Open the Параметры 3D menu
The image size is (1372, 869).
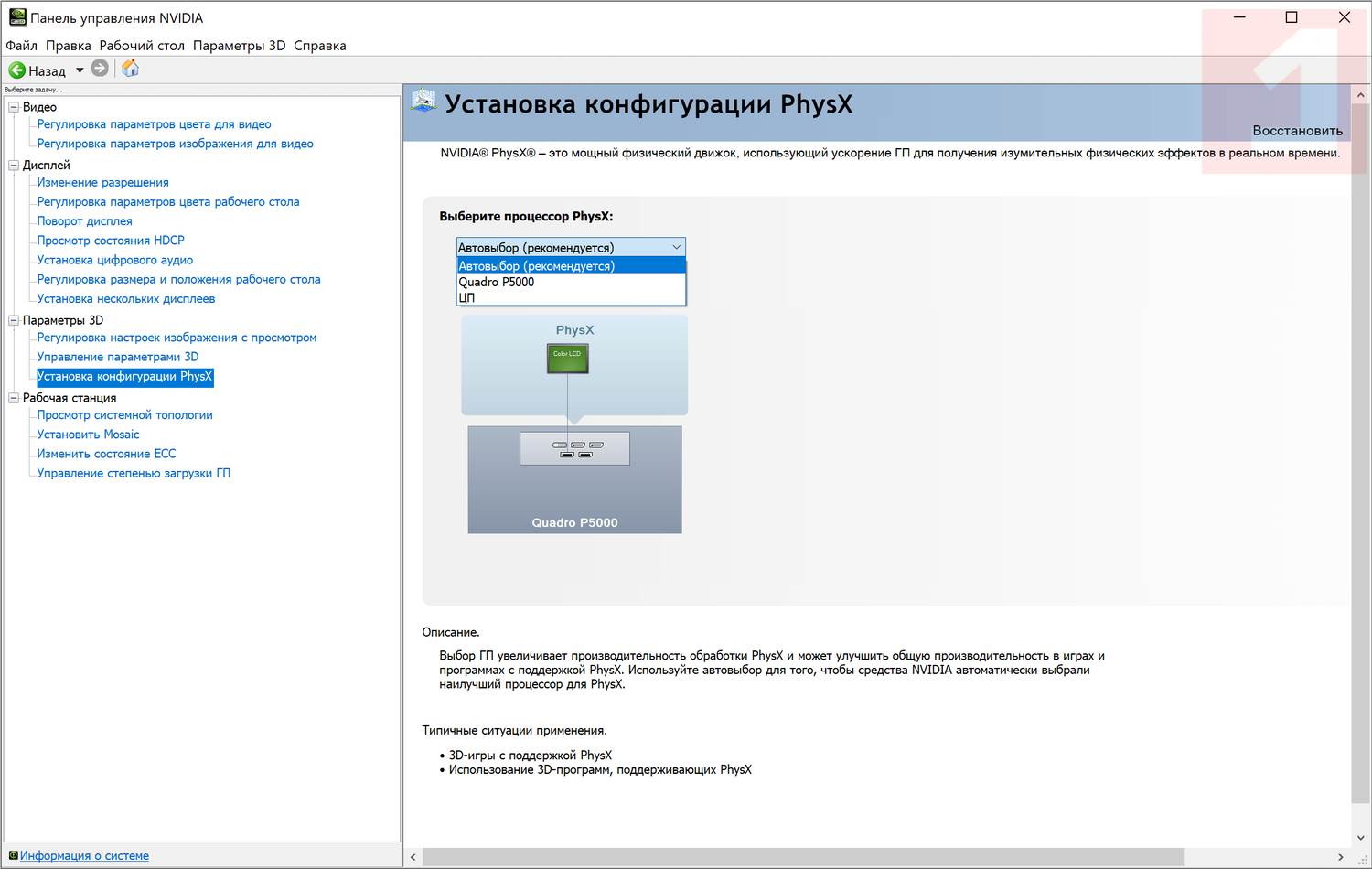click(240, 46)
